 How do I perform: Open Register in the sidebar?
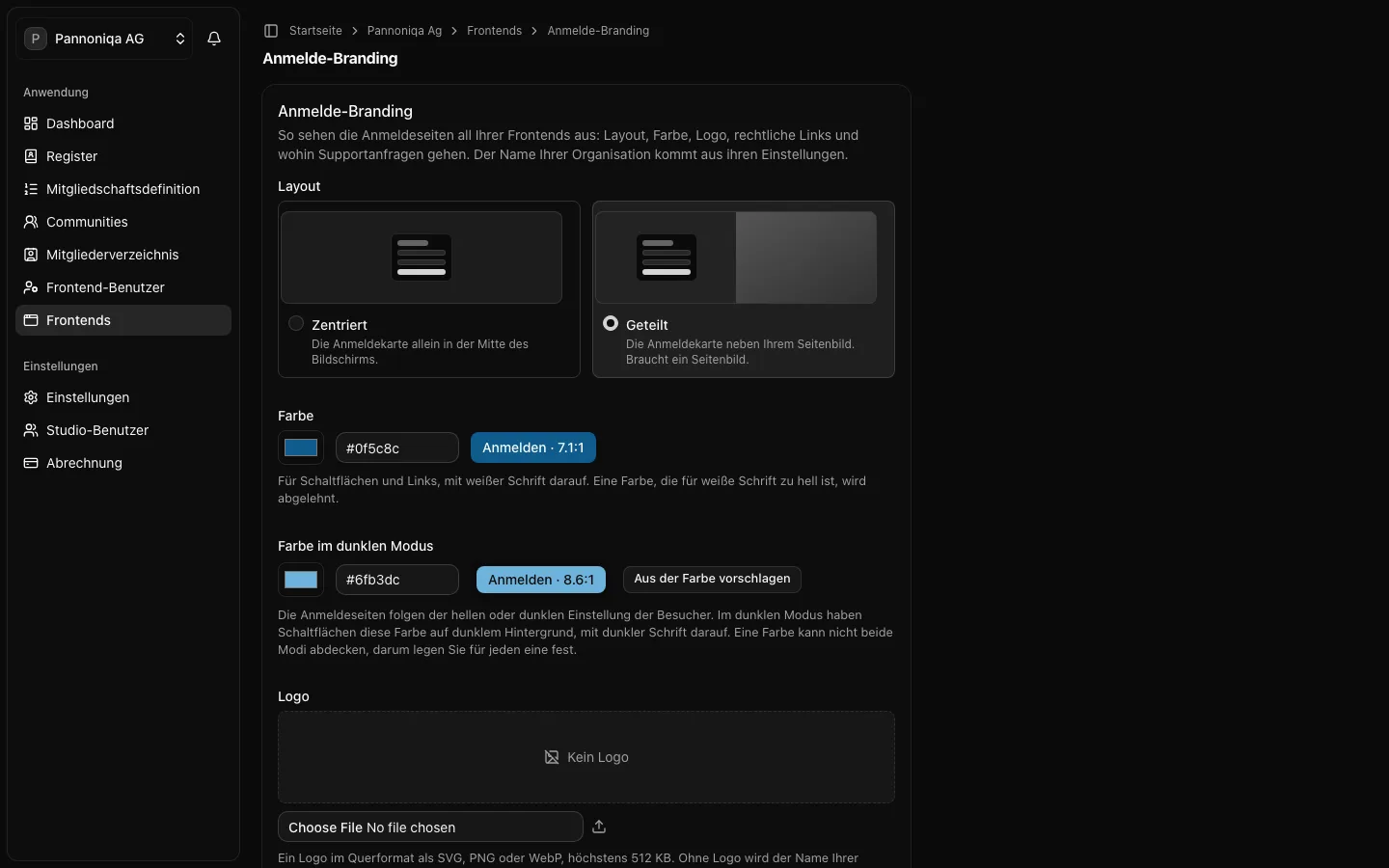coord(123,156)
